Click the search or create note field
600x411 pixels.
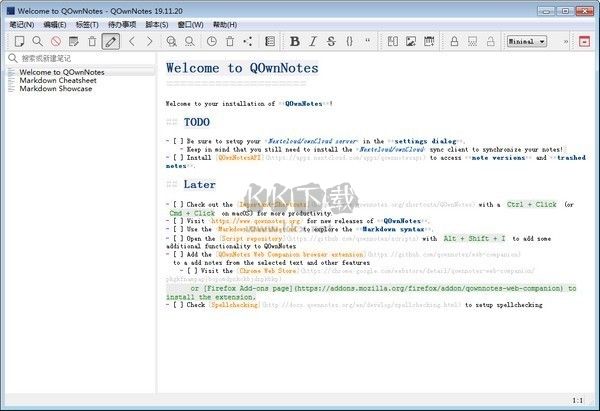(81, 58)
